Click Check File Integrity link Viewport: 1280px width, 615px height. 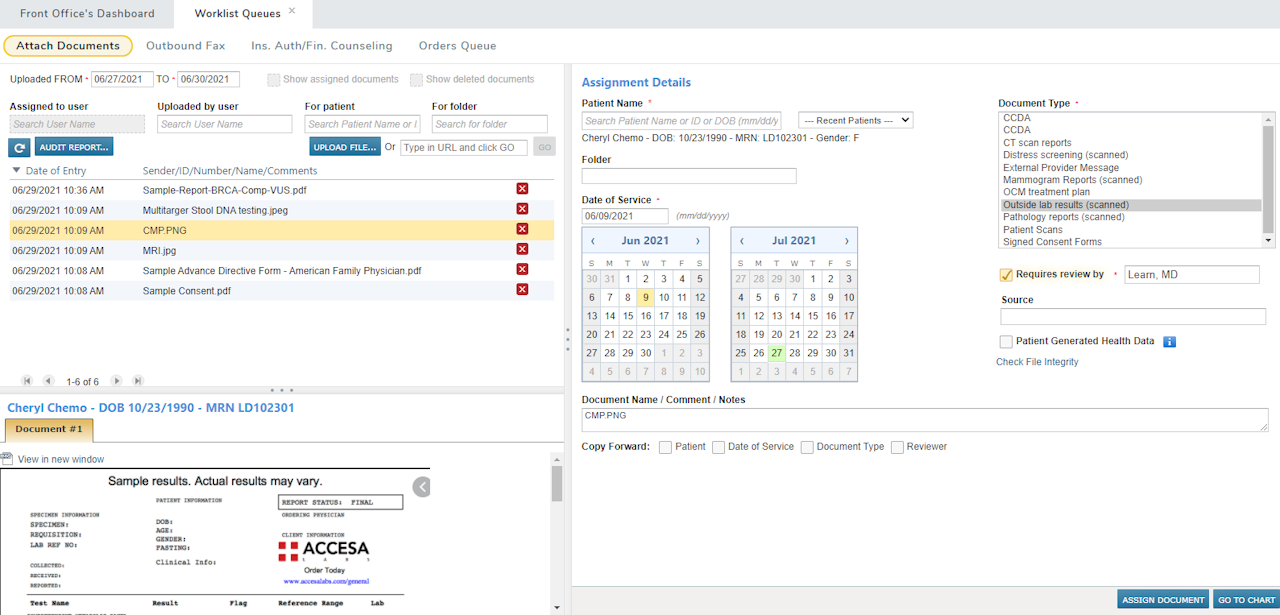click(x=1037, y=362)
